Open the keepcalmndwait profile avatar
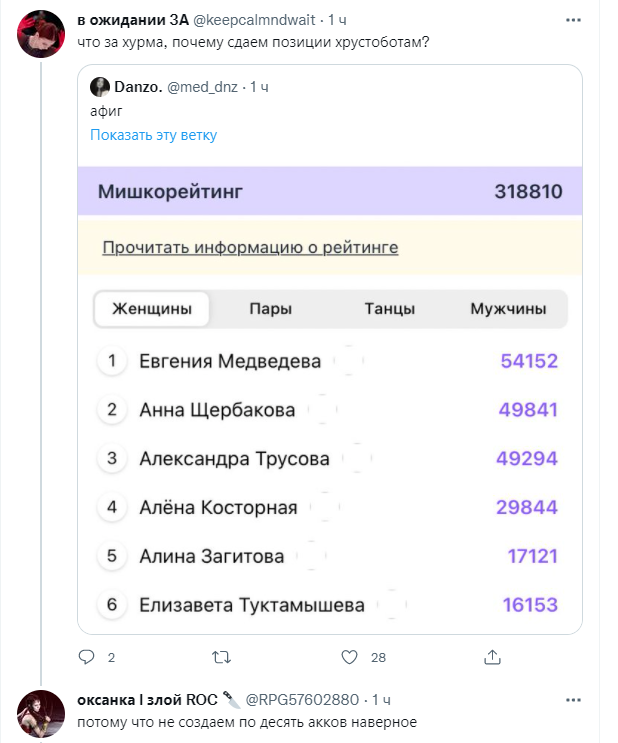The image size is (618, 743). coord(40,33)
